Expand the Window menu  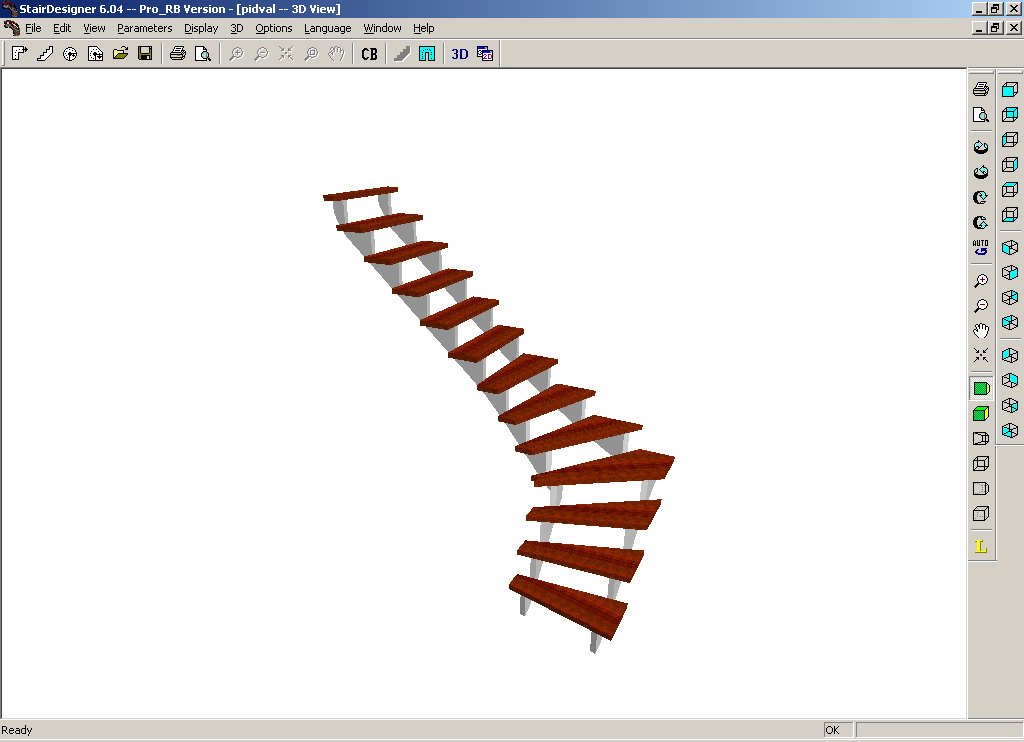[382, 28]
